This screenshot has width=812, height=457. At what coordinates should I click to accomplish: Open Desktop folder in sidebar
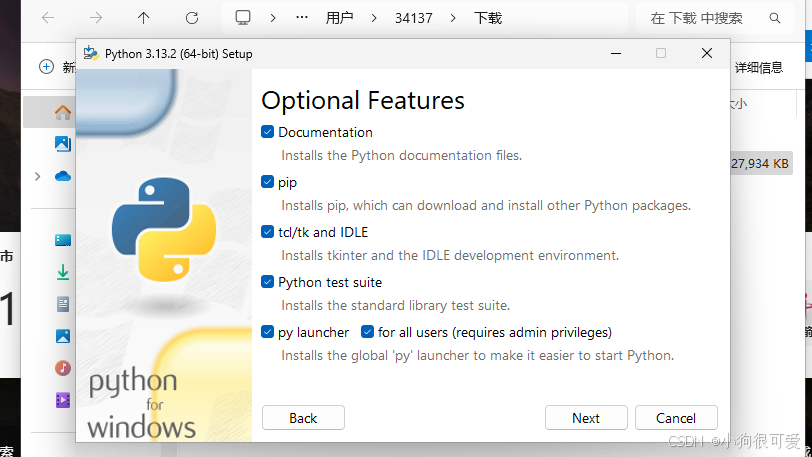pyautogui.click(x=63, y=240)
